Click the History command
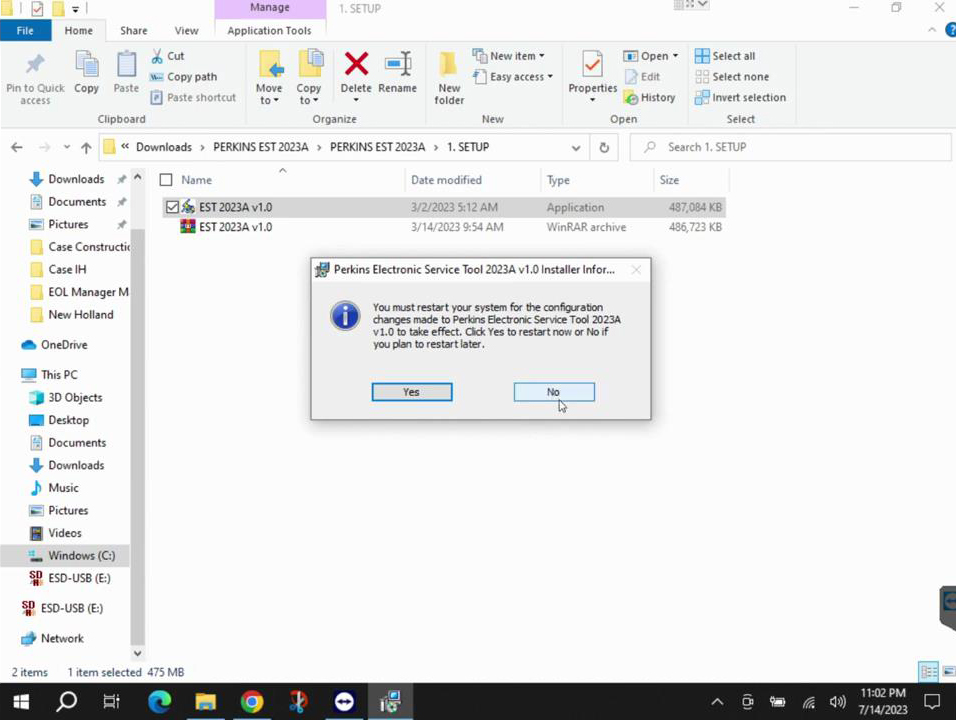Image resolution: width=956 pixels, height=720 pixels. pyautogui.click(x=649, y=98)
